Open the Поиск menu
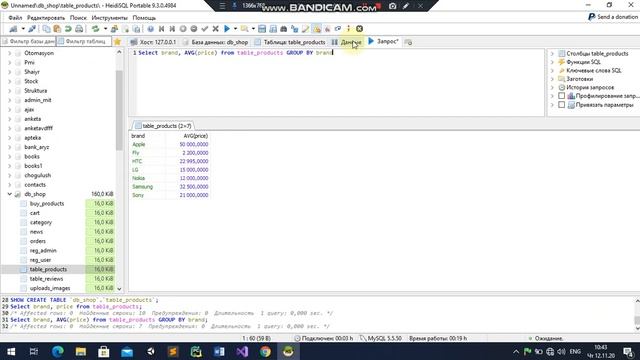 coord(78,18)
